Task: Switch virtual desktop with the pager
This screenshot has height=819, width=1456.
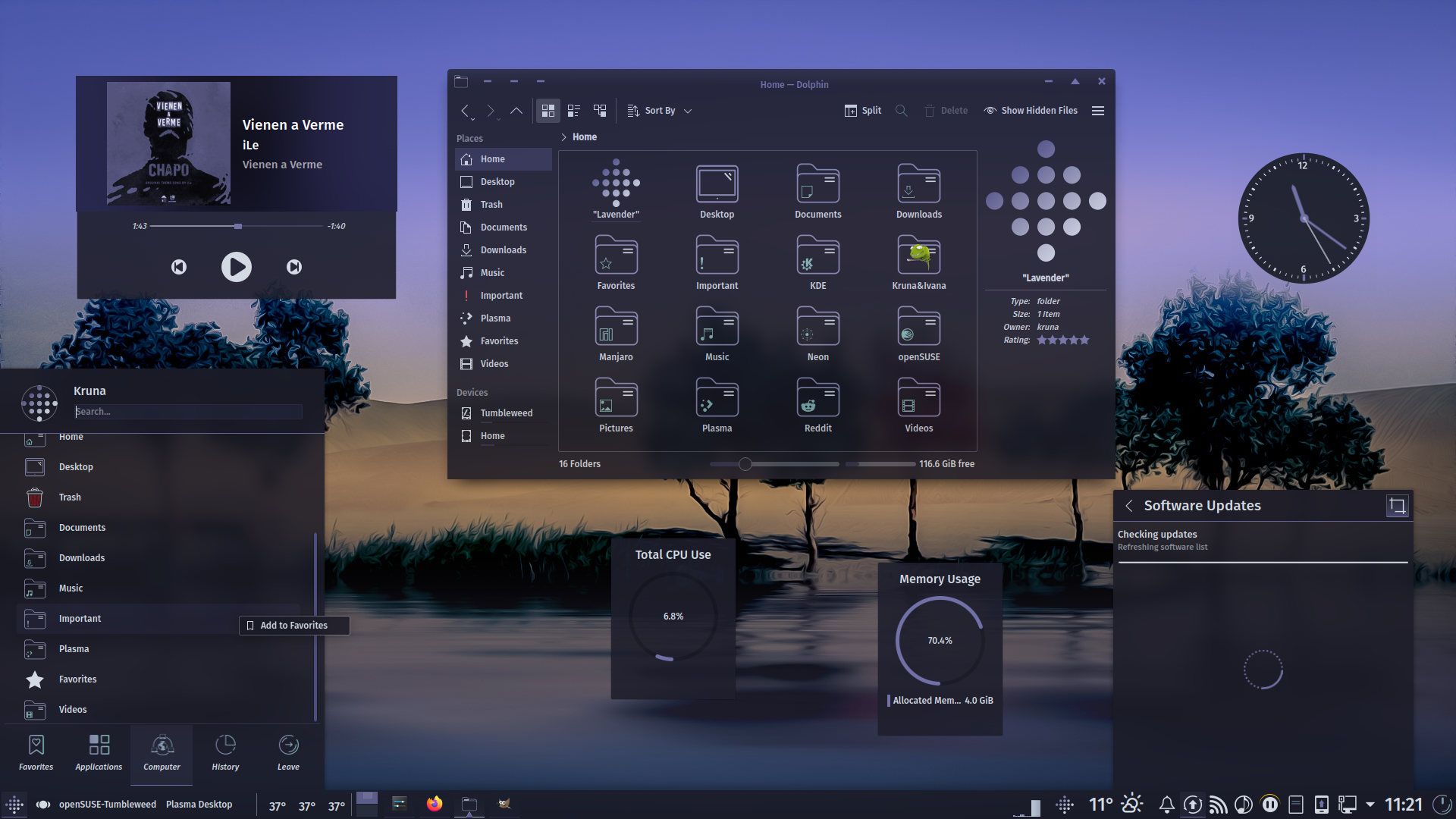Action: point(367,805)
